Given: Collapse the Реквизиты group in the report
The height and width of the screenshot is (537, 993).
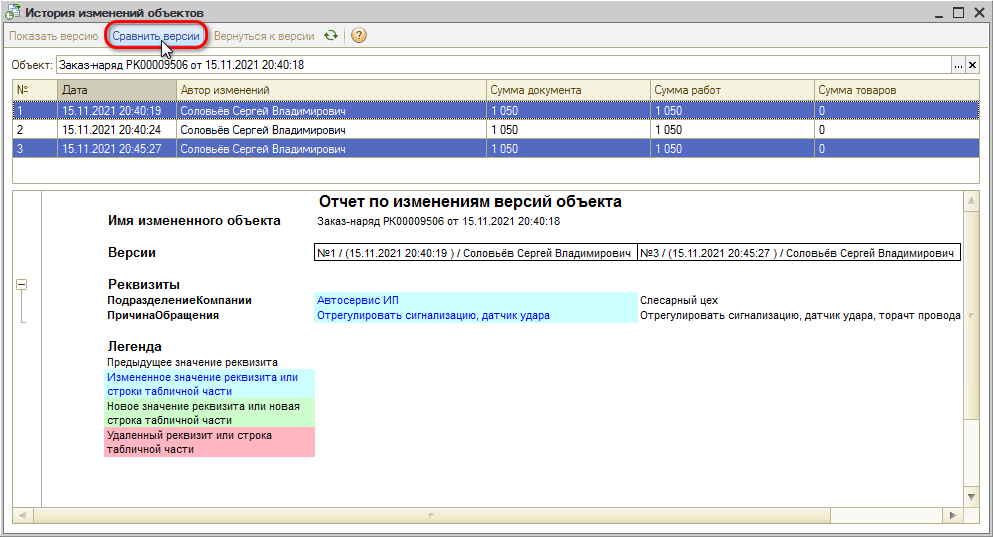Looking at the screenshot, I should point(22,285).
